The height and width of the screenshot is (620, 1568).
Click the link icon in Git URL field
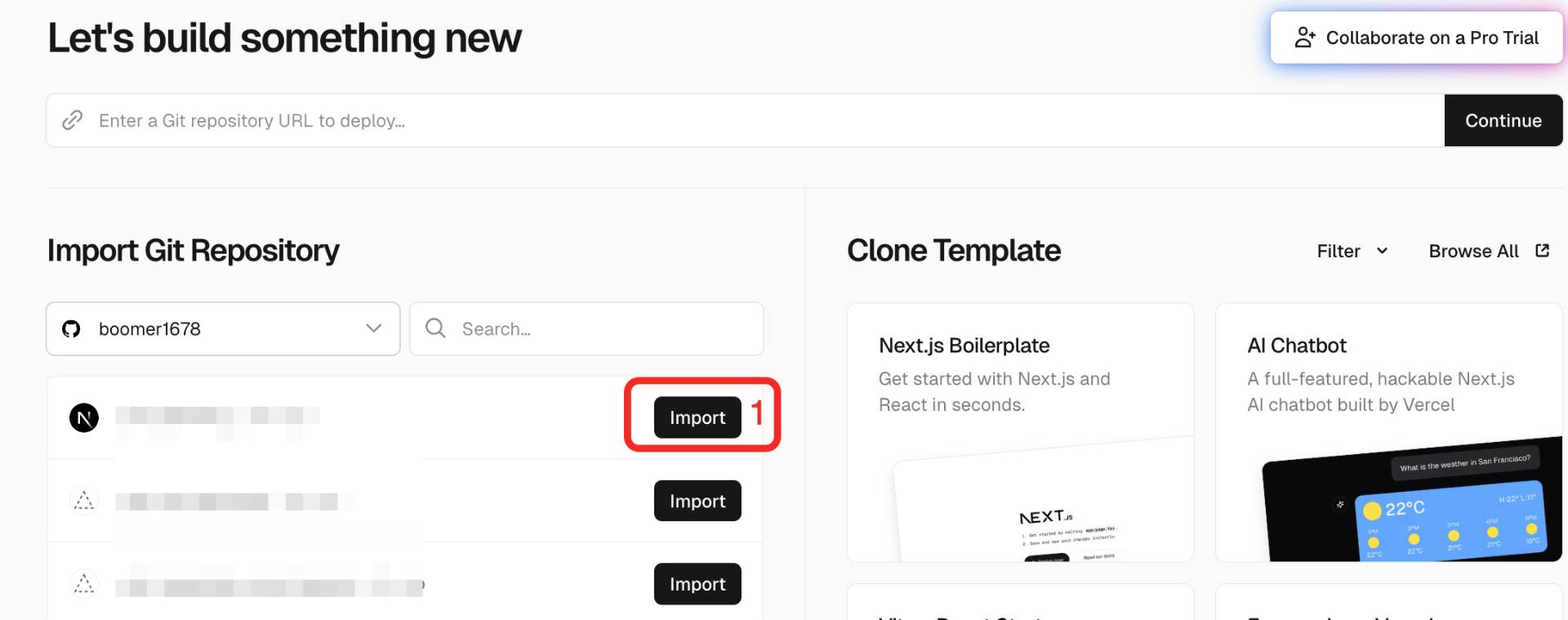click(73, 120)
